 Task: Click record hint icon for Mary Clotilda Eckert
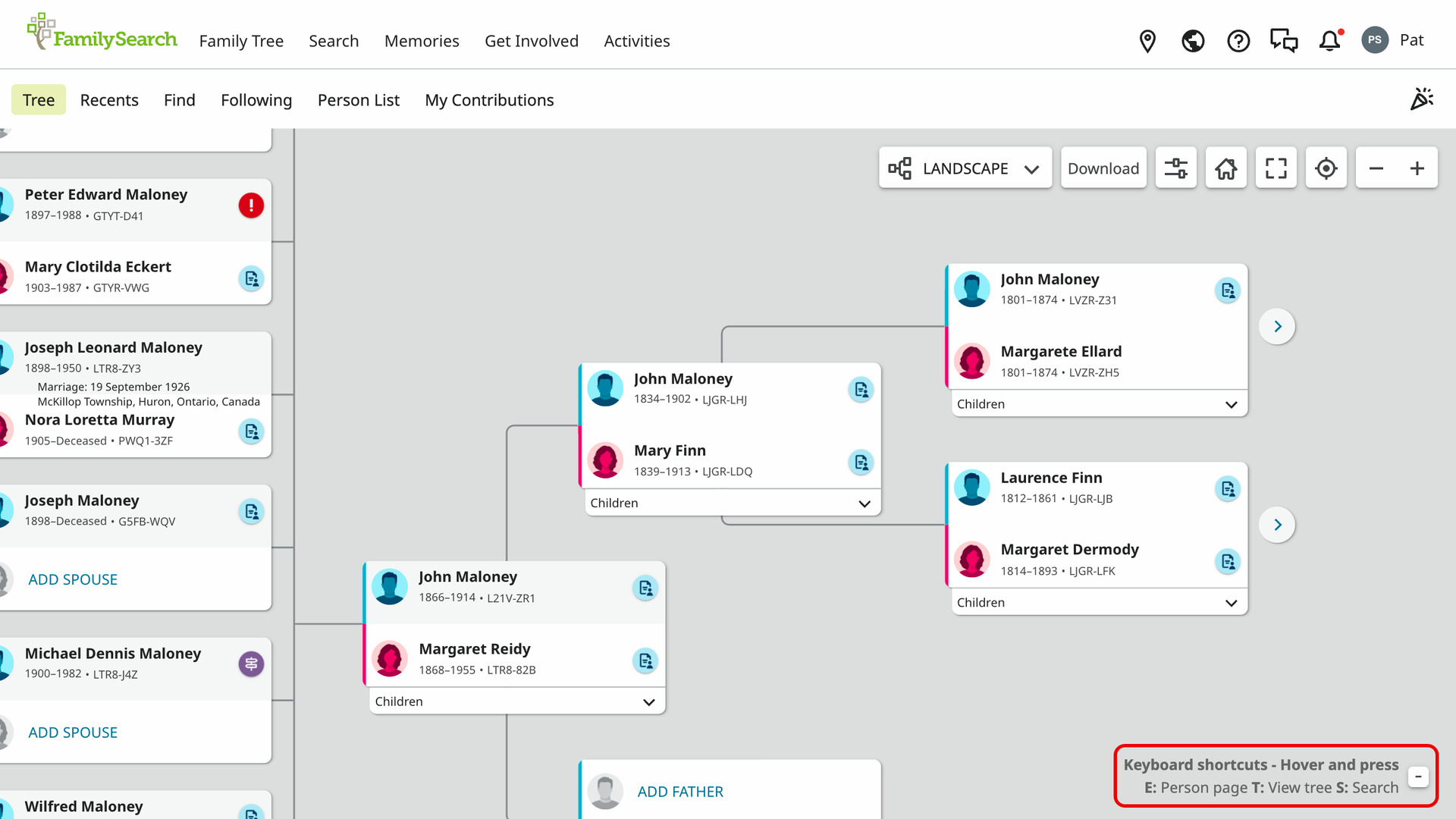(251, 278)
